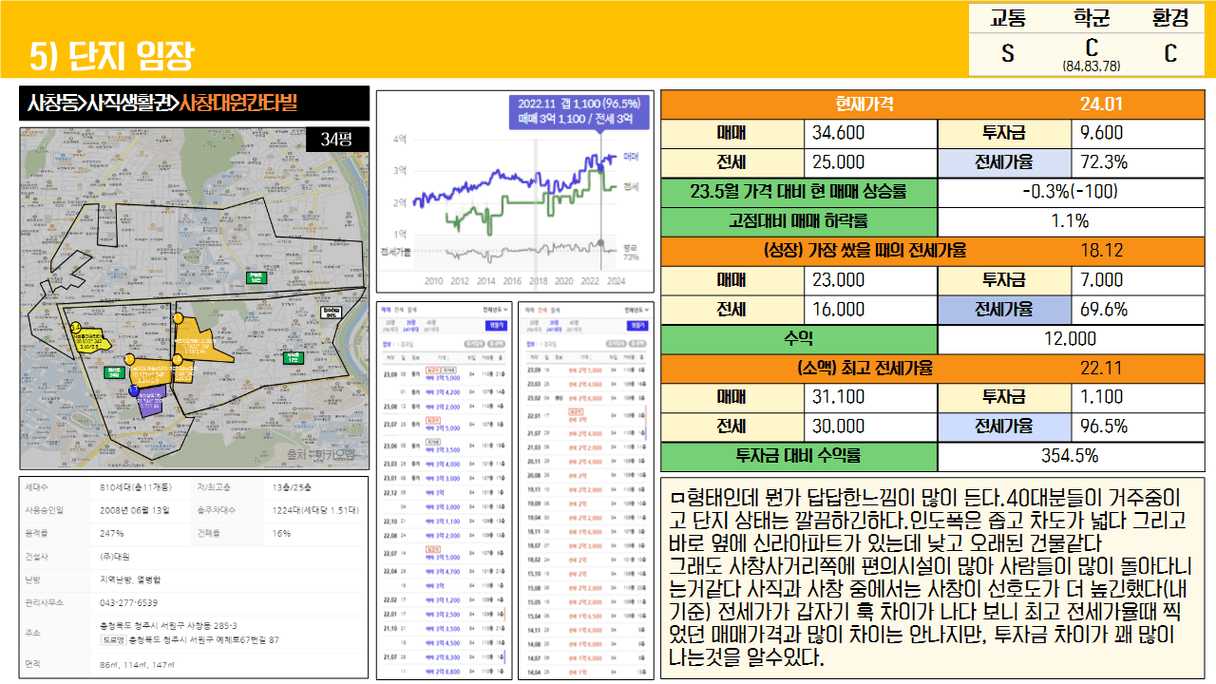This screenshot has height=684, width=1216.
Task: Select the red 전세 tab in second transactions panel
Action: point(541,311)
